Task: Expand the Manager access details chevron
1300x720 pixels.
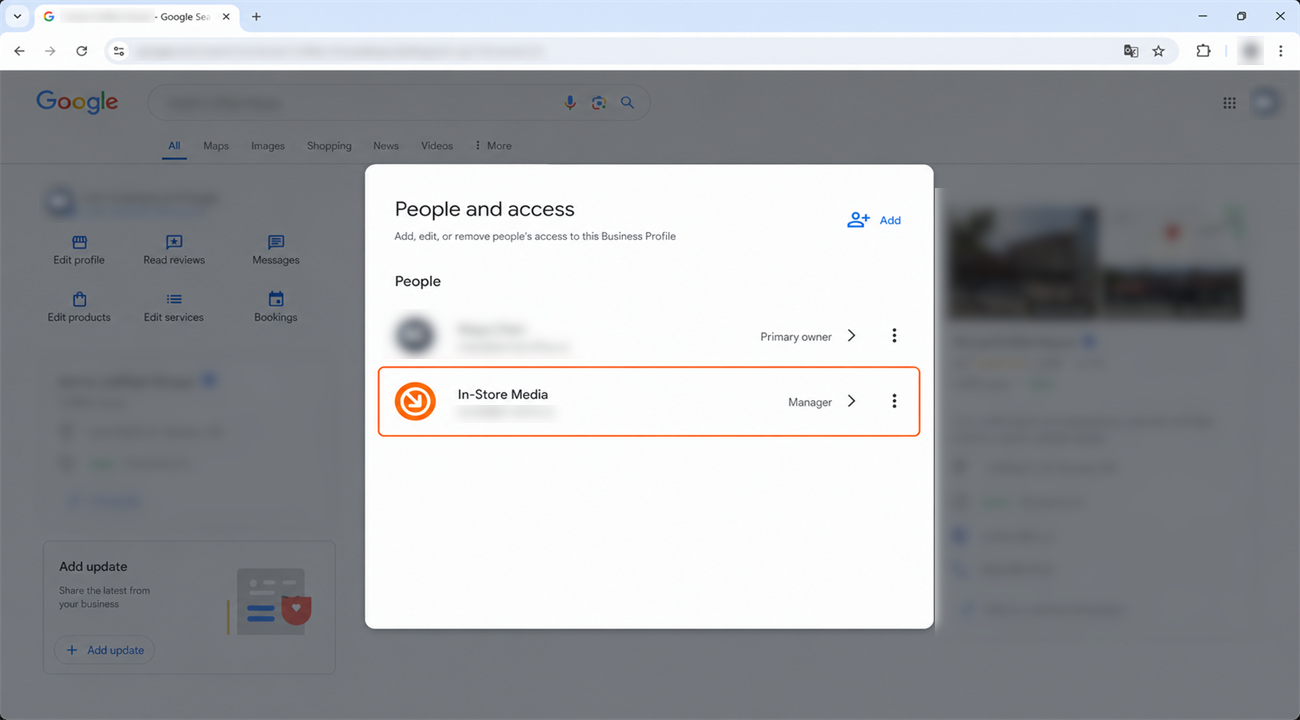Action: pos(852,401)
